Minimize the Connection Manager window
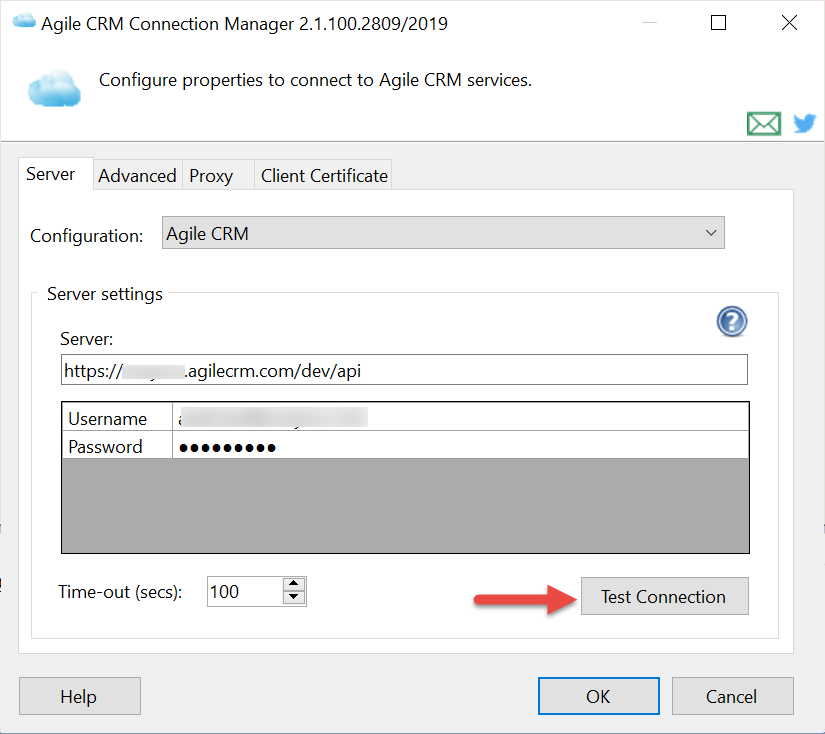 click(649, 23)
